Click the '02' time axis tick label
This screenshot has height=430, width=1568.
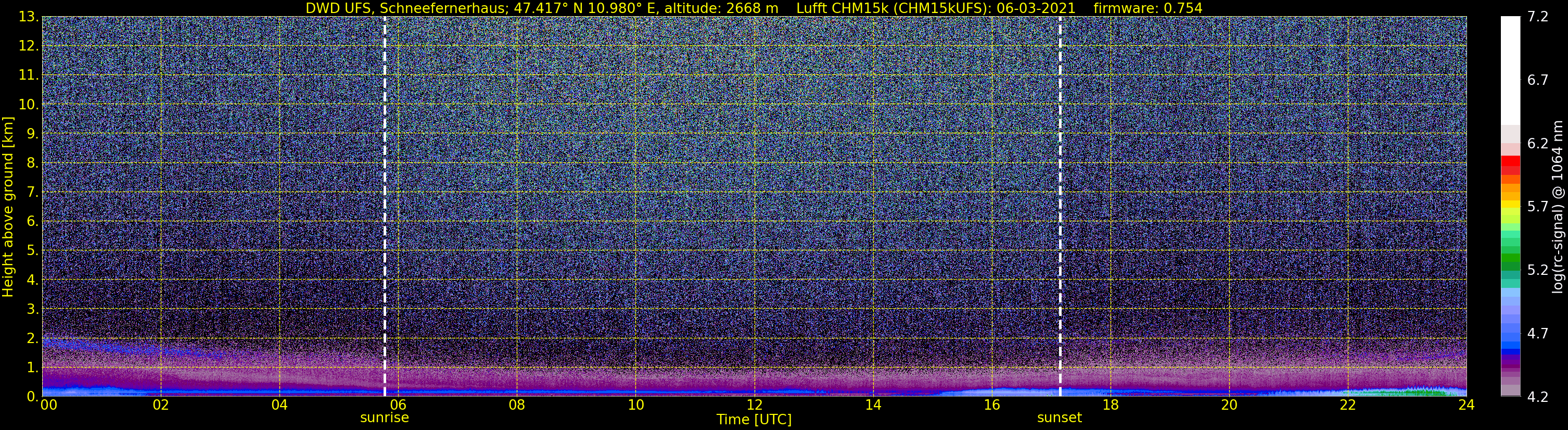161,405
